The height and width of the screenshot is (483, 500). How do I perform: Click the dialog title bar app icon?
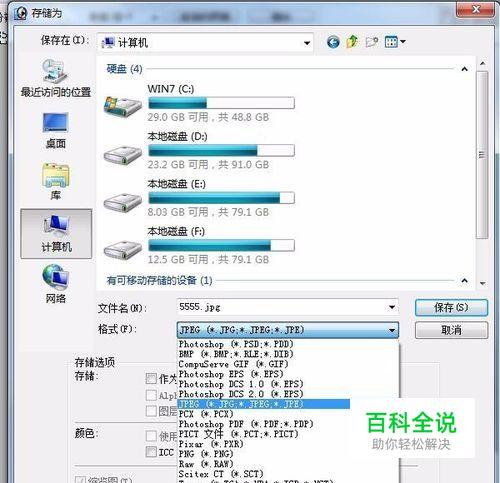pos(21,13)
